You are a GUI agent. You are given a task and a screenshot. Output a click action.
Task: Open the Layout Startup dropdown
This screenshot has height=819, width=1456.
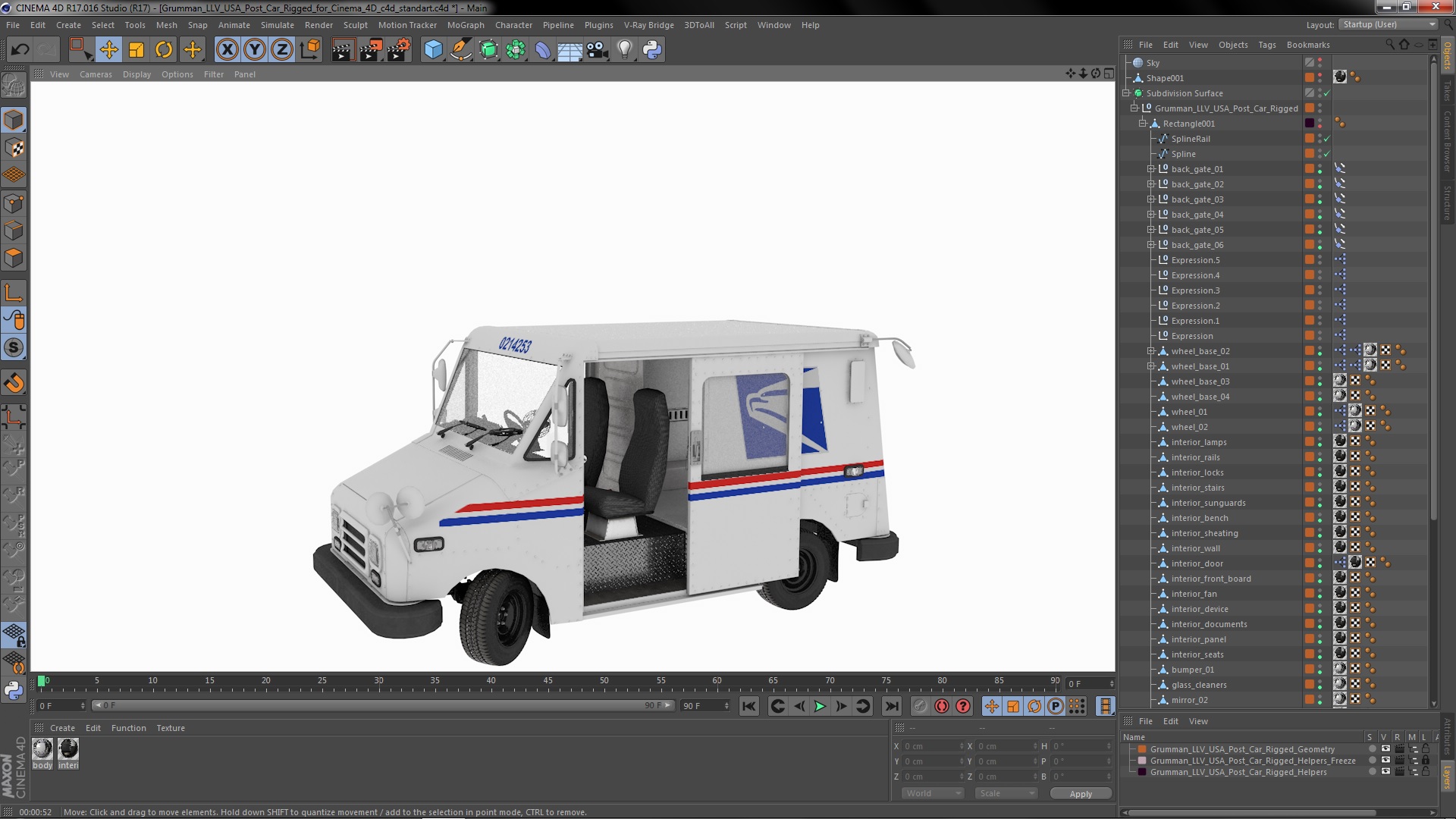(x=1388, y=24)
